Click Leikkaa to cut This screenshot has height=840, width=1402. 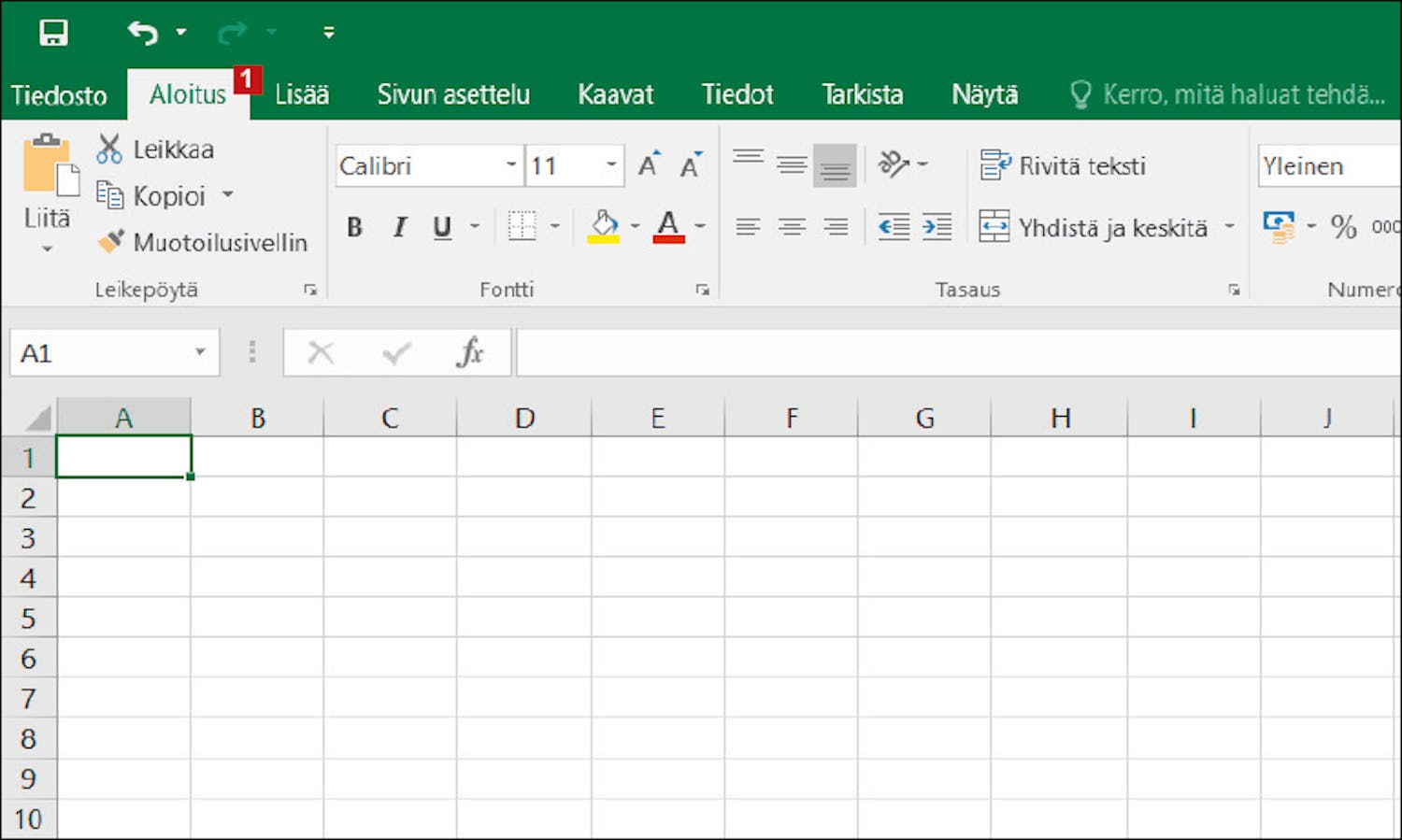(155, 149)
